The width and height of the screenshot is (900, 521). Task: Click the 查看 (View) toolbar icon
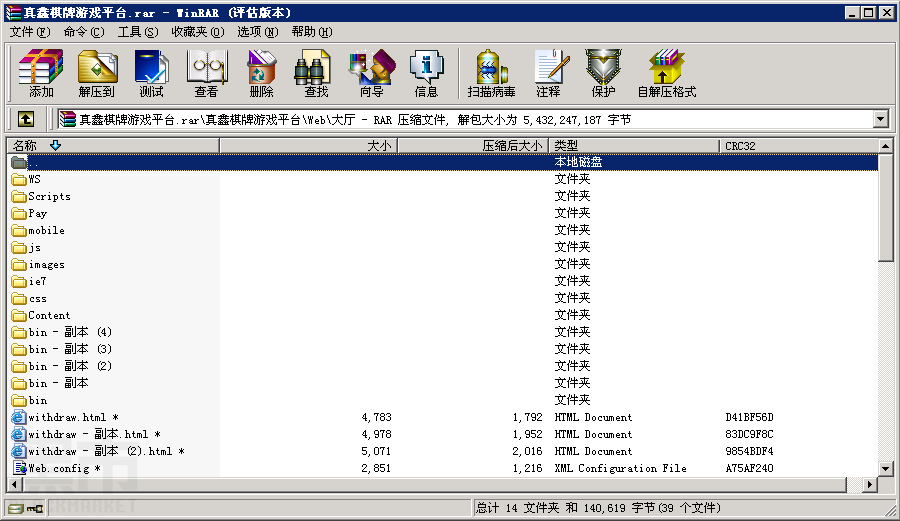(x=206, y=73)
